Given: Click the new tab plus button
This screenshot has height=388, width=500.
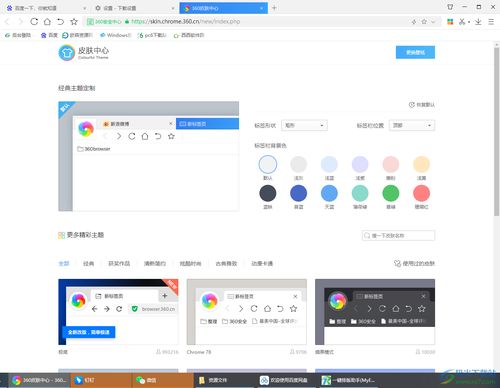Looking at the screenshot, I should (x=274, y=8).
